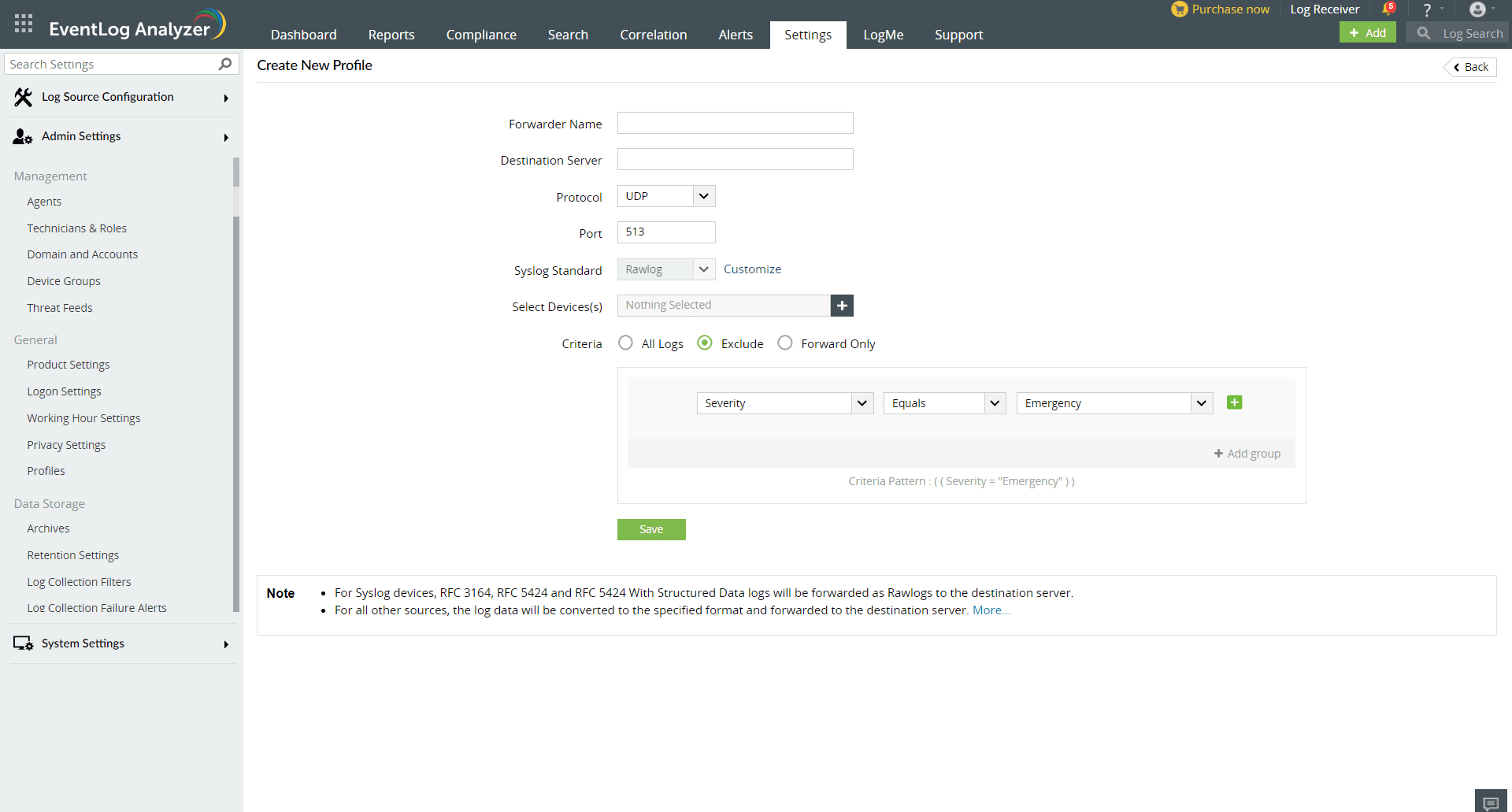Screen dimensions: 1512x812
Task: Open the user profile icon top right
Action: (x=1478, y=10)
